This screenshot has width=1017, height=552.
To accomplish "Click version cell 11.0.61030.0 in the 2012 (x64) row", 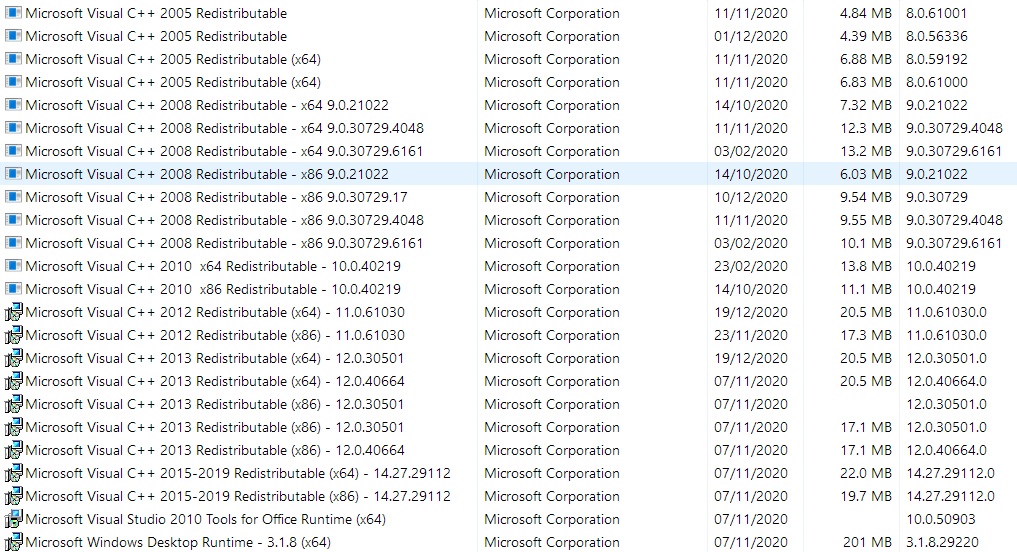I will (x=946, y=313).
